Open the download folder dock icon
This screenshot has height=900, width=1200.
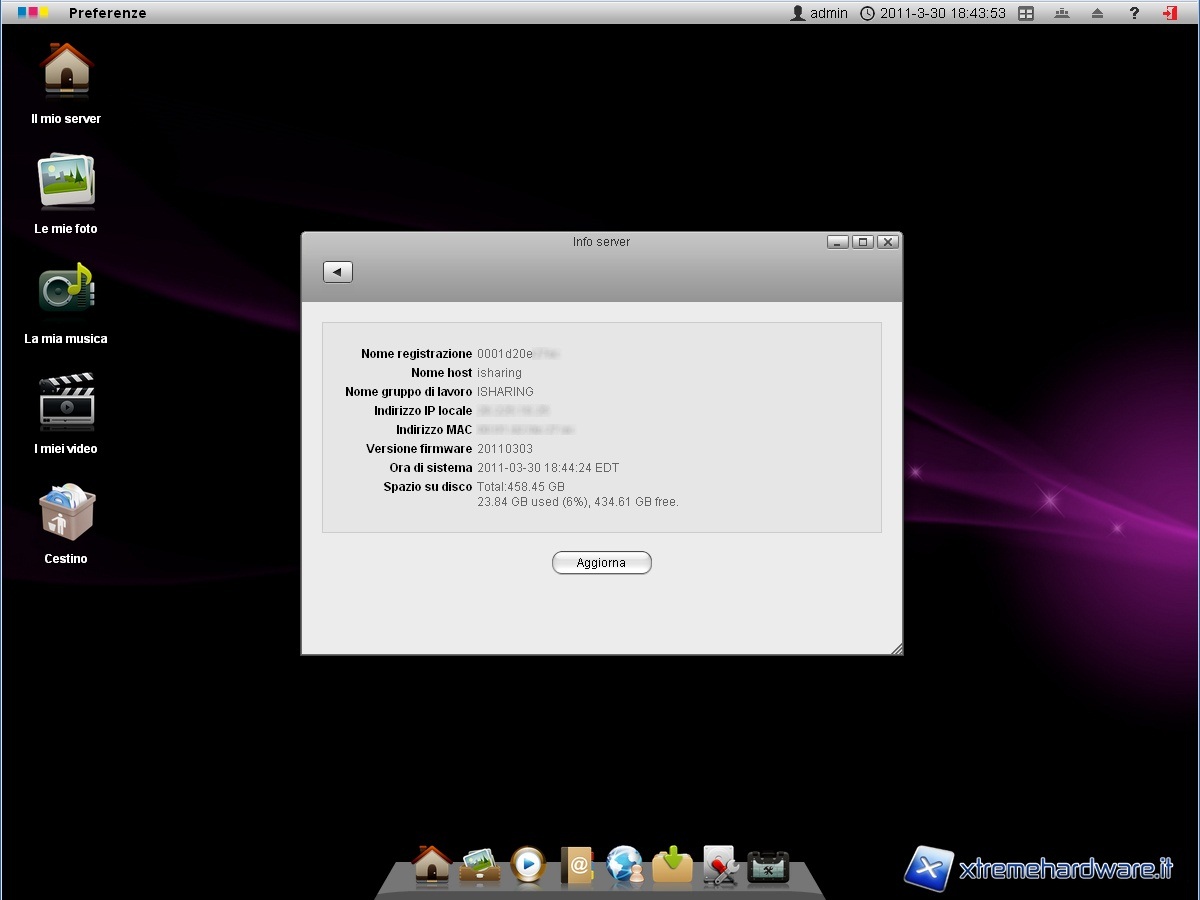(x=673, y=864)
